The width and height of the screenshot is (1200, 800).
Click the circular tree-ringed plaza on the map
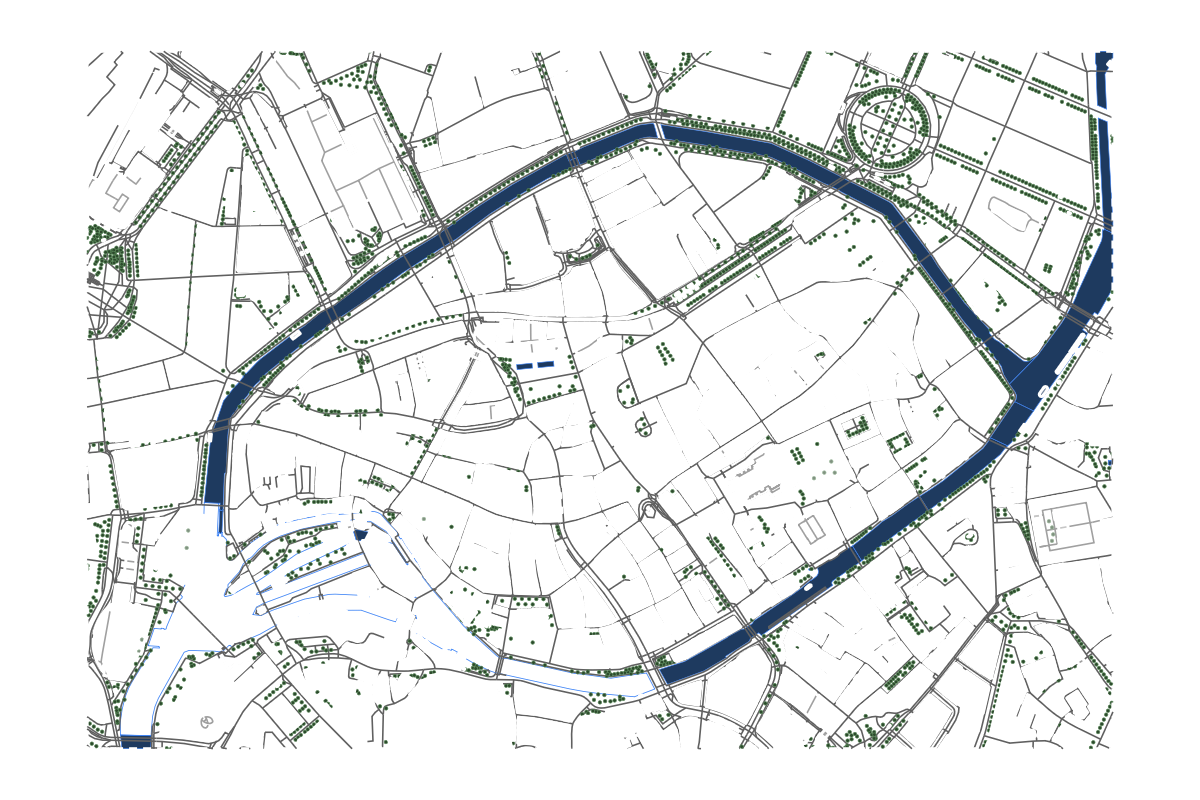889,129
